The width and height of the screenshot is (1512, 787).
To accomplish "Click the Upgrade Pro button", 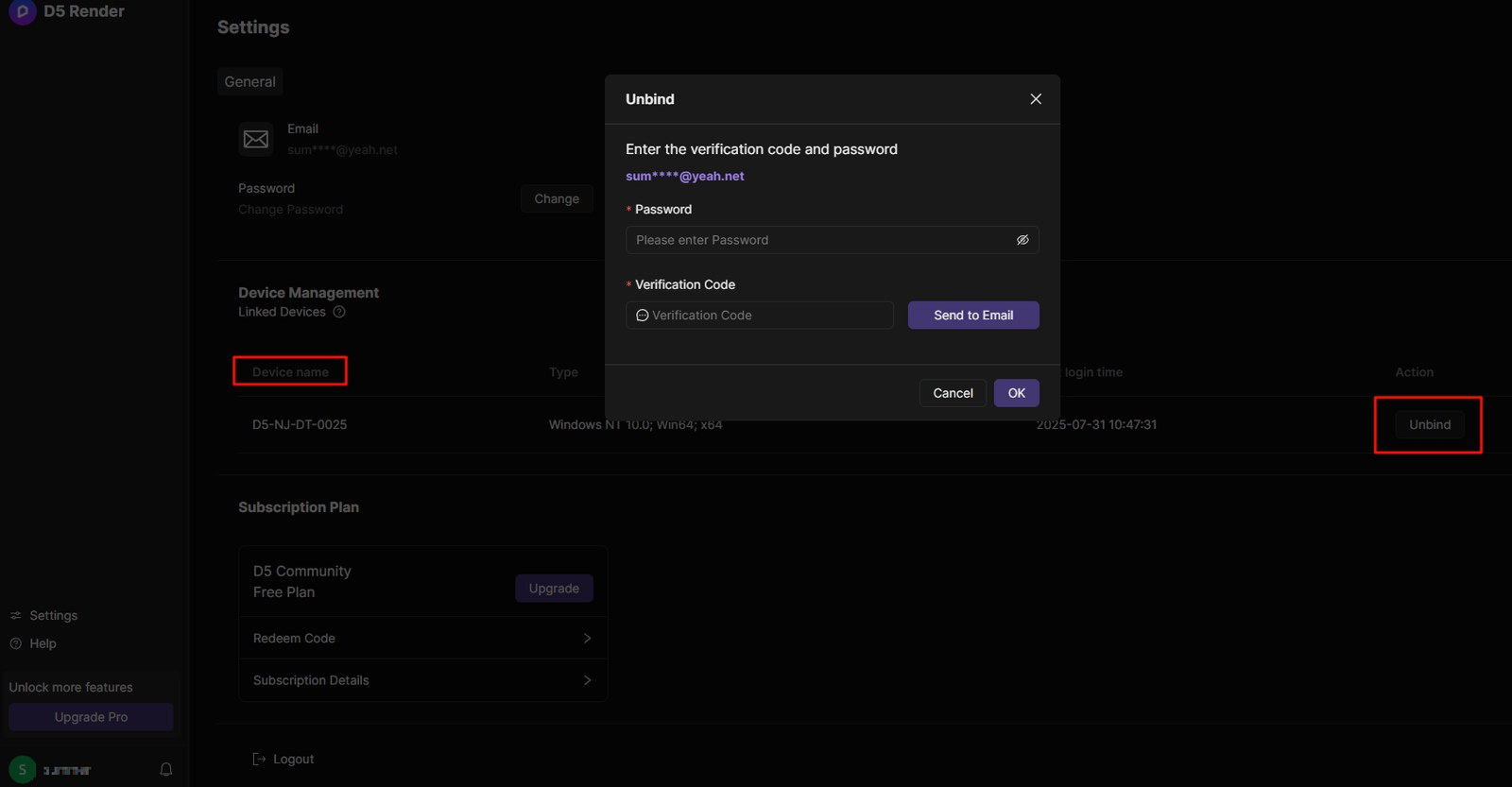I will 91,717.
